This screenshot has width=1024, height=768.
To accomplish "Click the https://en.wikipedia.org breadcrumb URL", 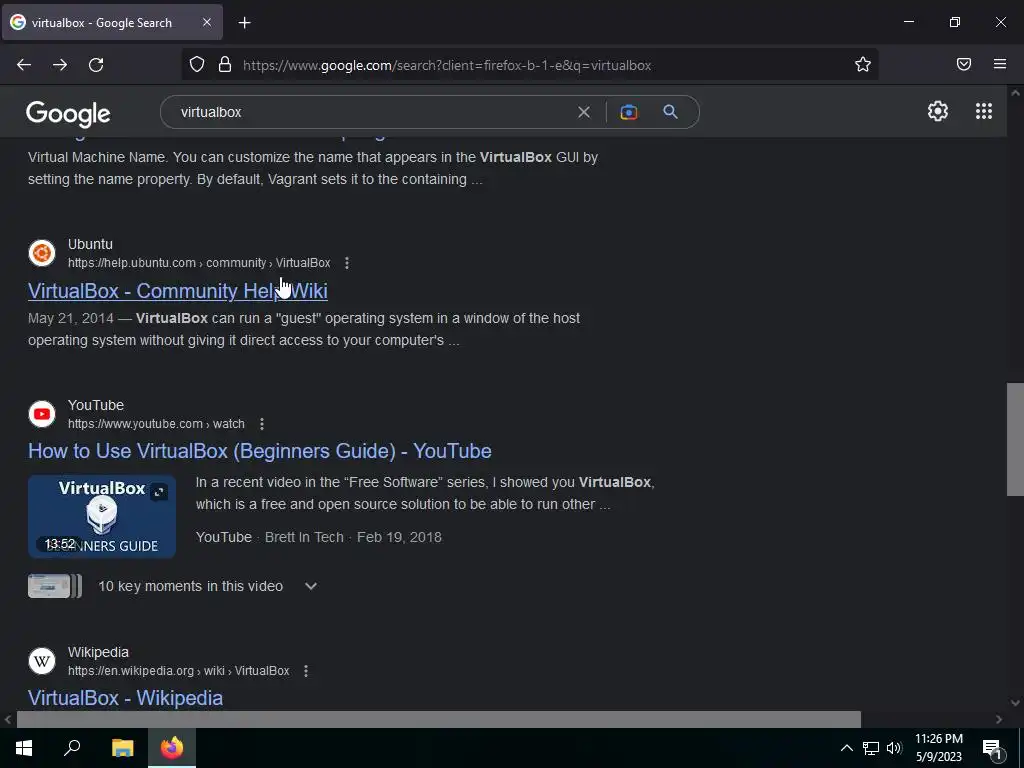I will pyautogui.click(x=178, y=671).
